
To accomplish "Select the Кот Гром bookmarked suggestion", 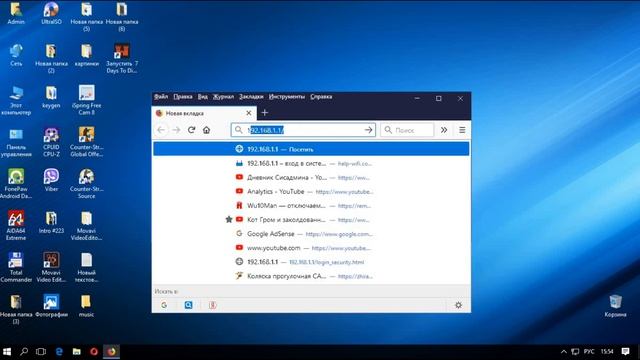I will [311, 220].
